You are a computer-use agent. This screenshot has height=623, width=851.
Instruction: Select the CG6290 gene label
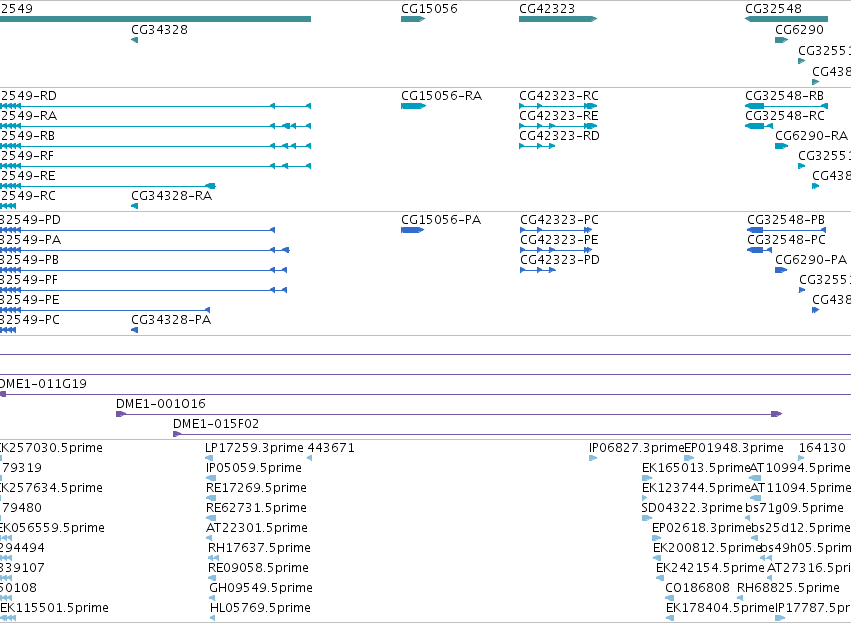[799, 30]
